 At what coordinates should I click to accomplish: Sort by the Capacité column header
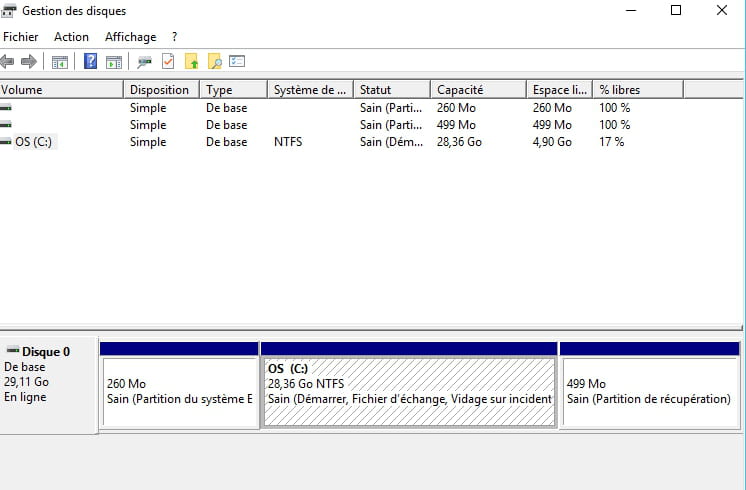click(x=476, y=90)
